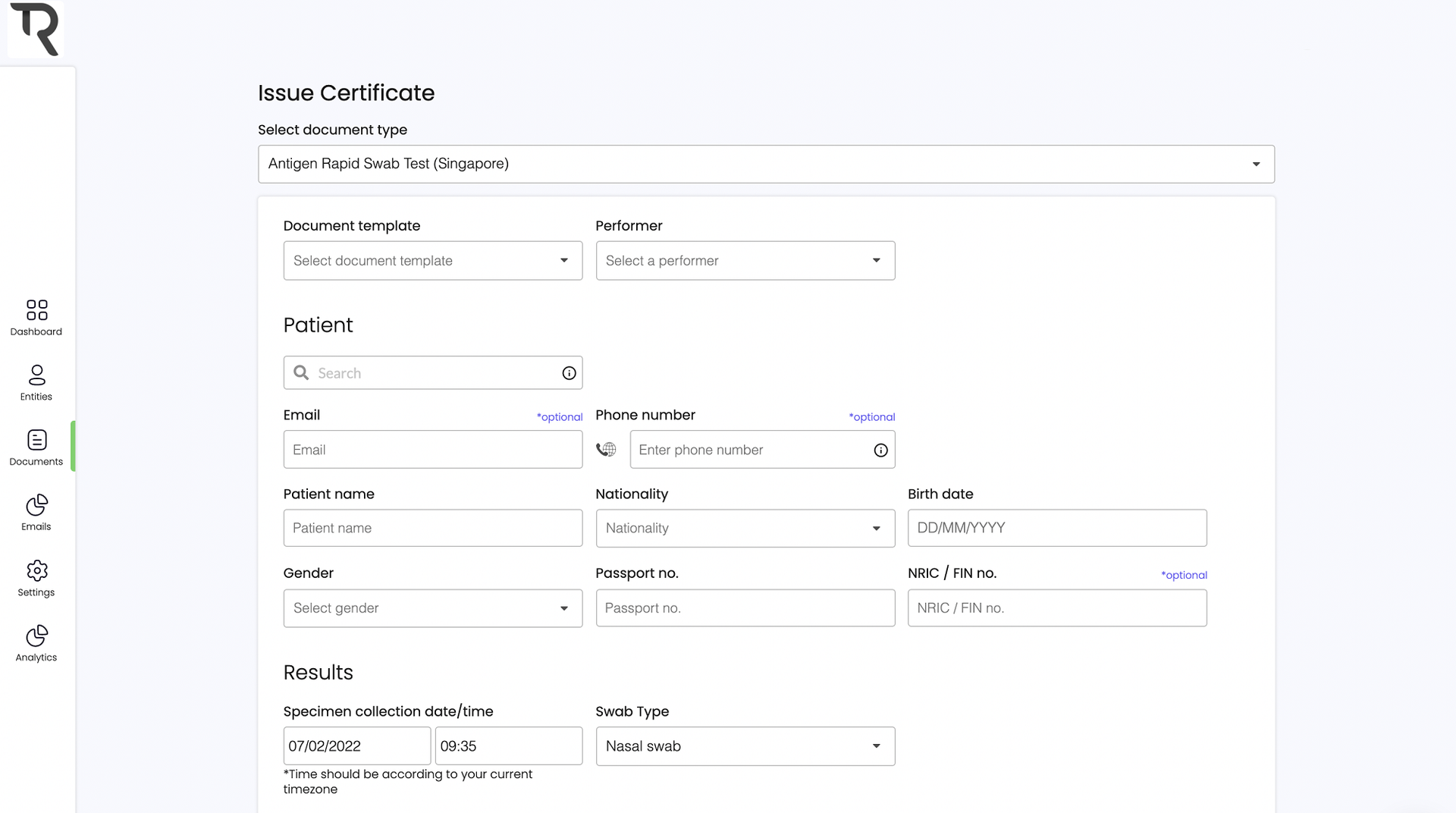Click the Enter phone number field
Screen dimensions: 1456x813
tap(762, 450)
